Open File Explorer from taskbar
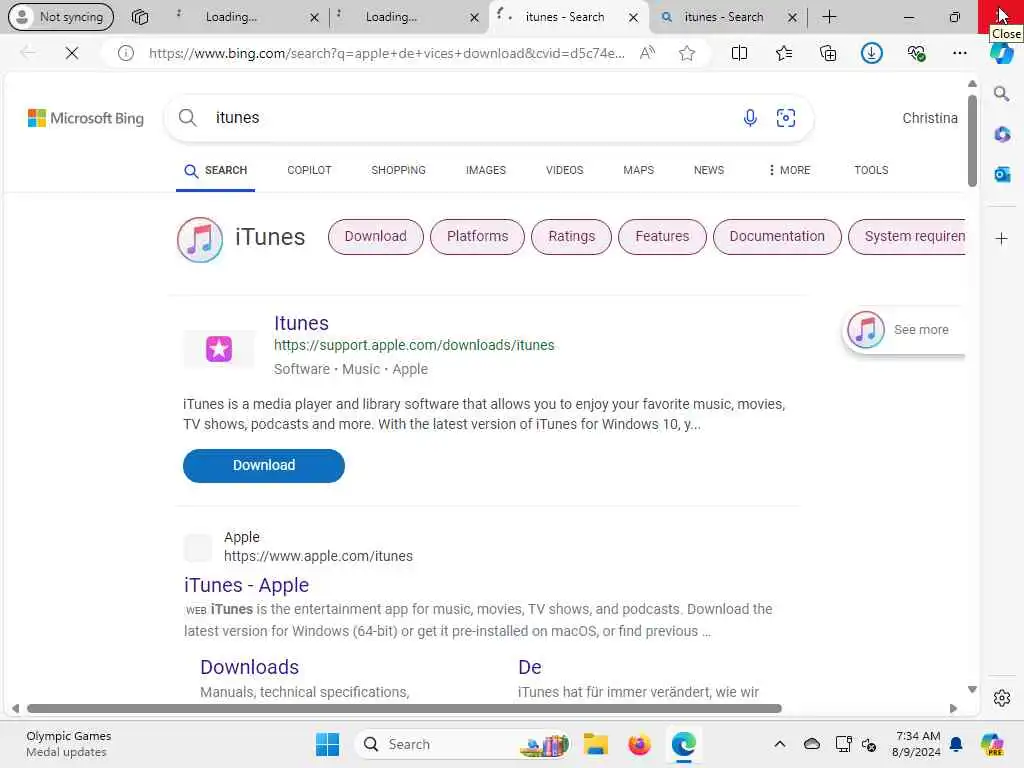 tap(596, 744)
